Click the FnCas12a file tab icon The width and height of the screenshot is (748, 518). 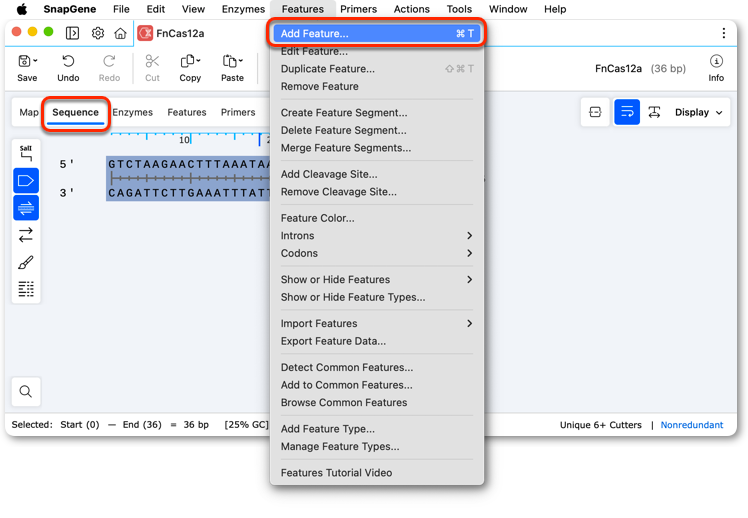pos(145,33)
